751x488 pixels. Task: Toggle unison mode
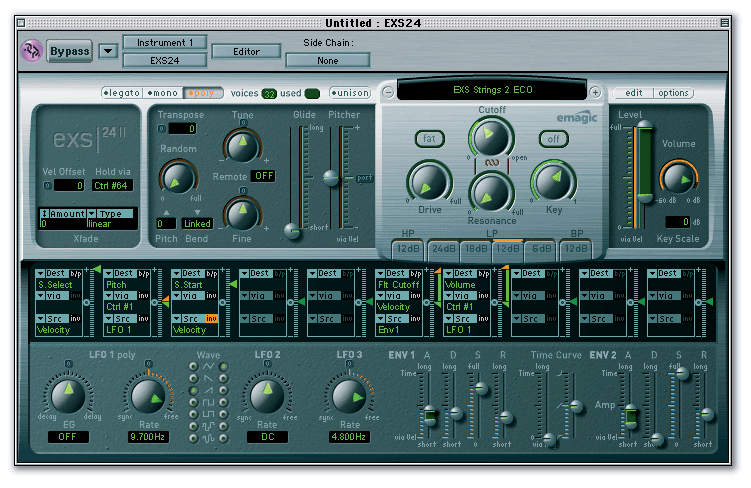[x=351, y=93]
